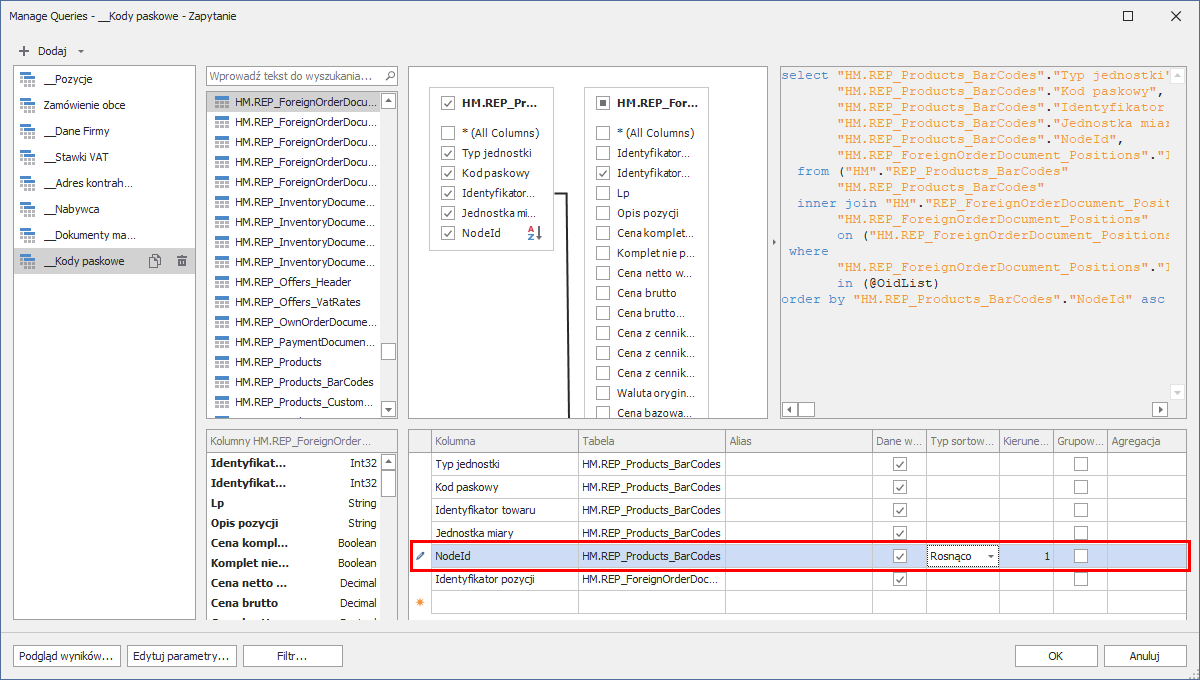The image size is (1200, 680).
Task: Click the Dodaj plus icon
Action: point(24,50)
